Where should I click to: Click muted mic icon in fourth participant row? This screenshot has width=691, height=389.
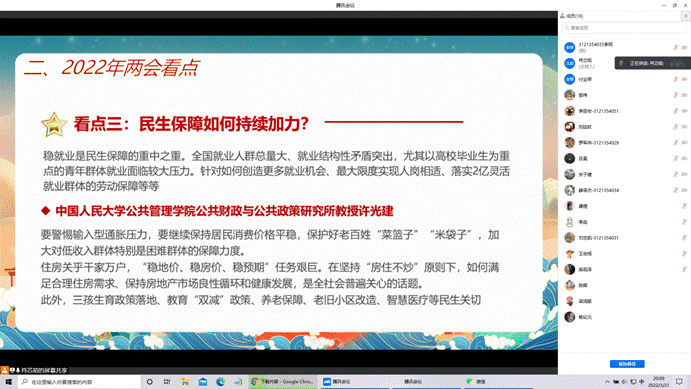point(676,95)
